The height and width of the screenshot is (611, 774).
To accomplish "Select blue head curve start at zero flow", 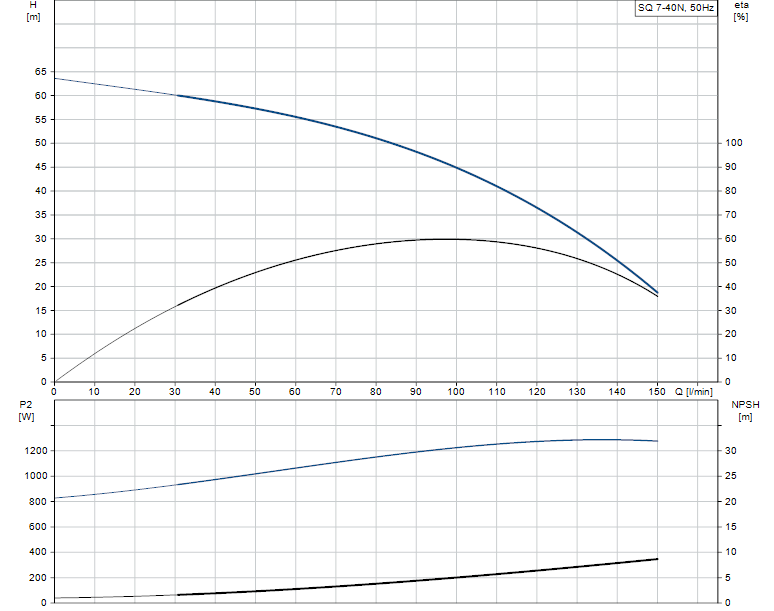I will click(x=55, y=78).
